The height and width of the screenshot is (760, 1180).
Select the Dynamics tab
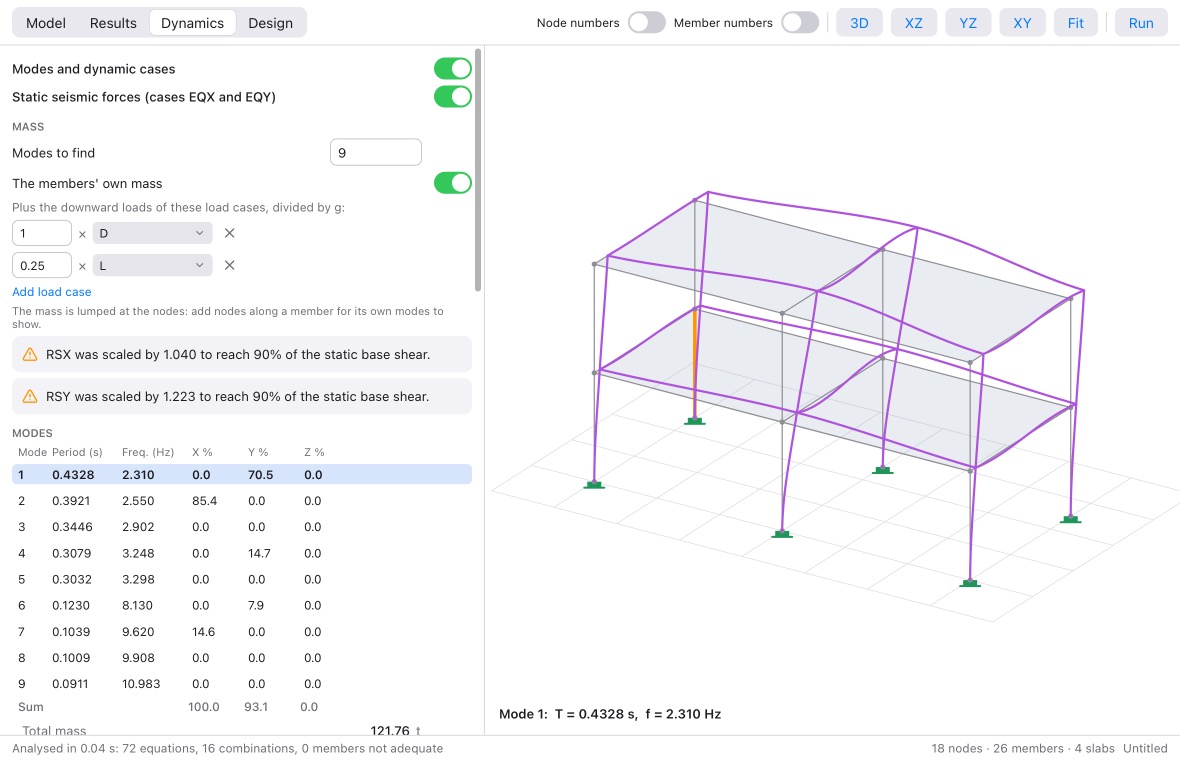coord(192,23)
